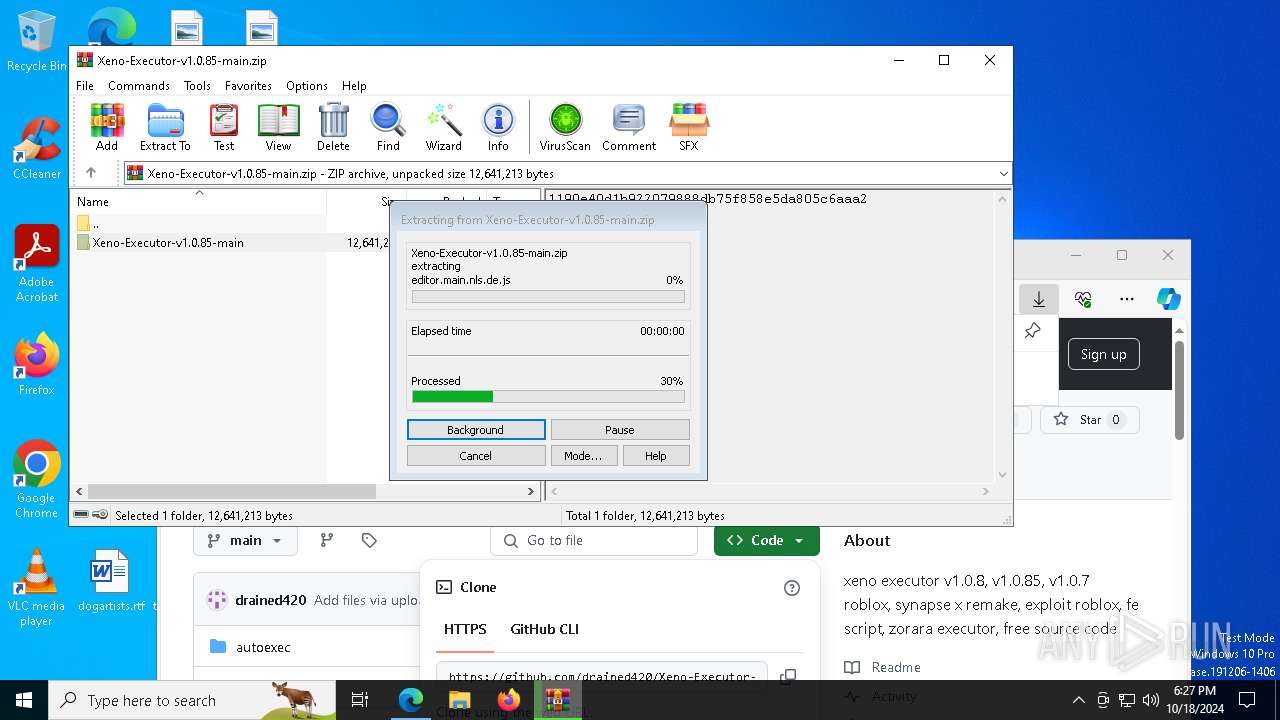Viewport: 1280px width, 720px height.
Task: Click the Processed progress bar
Action: tap(548, 397)
